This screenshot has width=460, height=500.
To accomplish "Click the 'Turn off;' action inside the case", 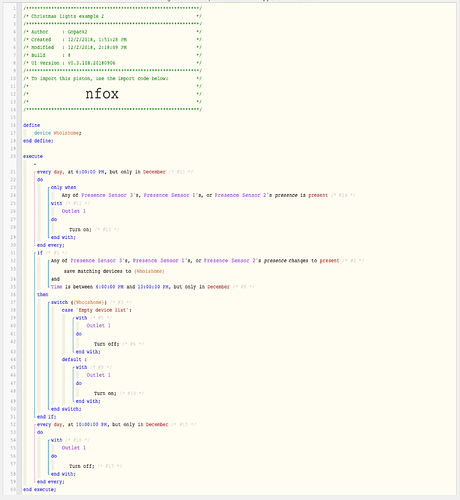I will coord(106,344).
